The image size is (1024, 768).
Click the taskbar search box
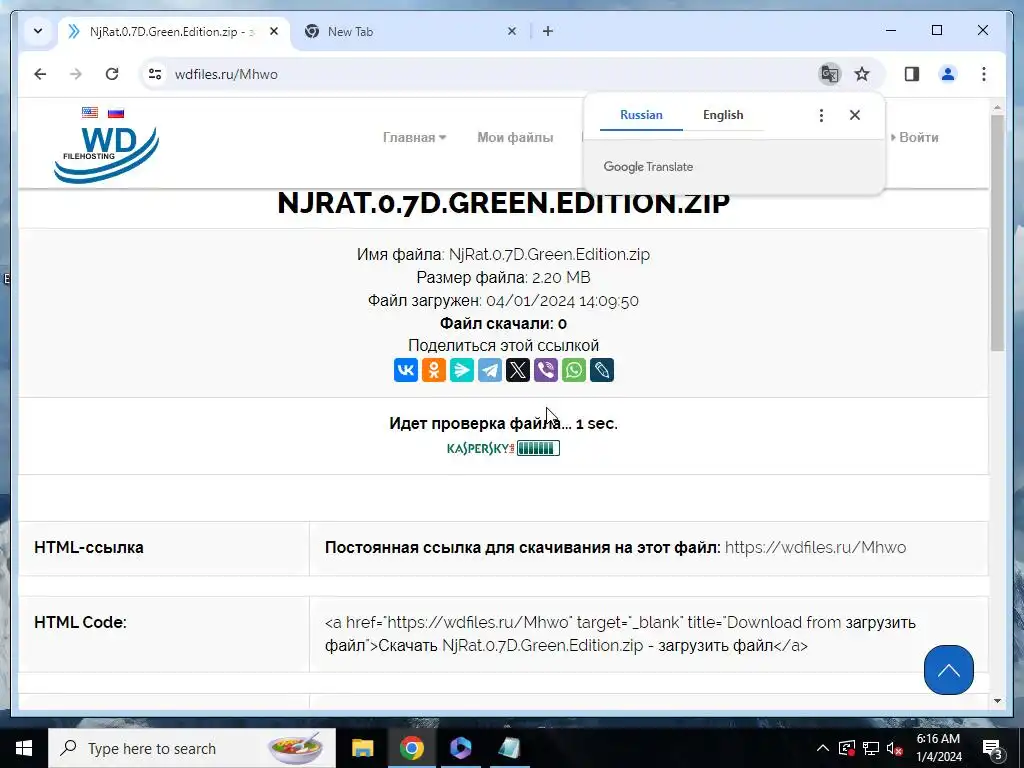point(192,748)
